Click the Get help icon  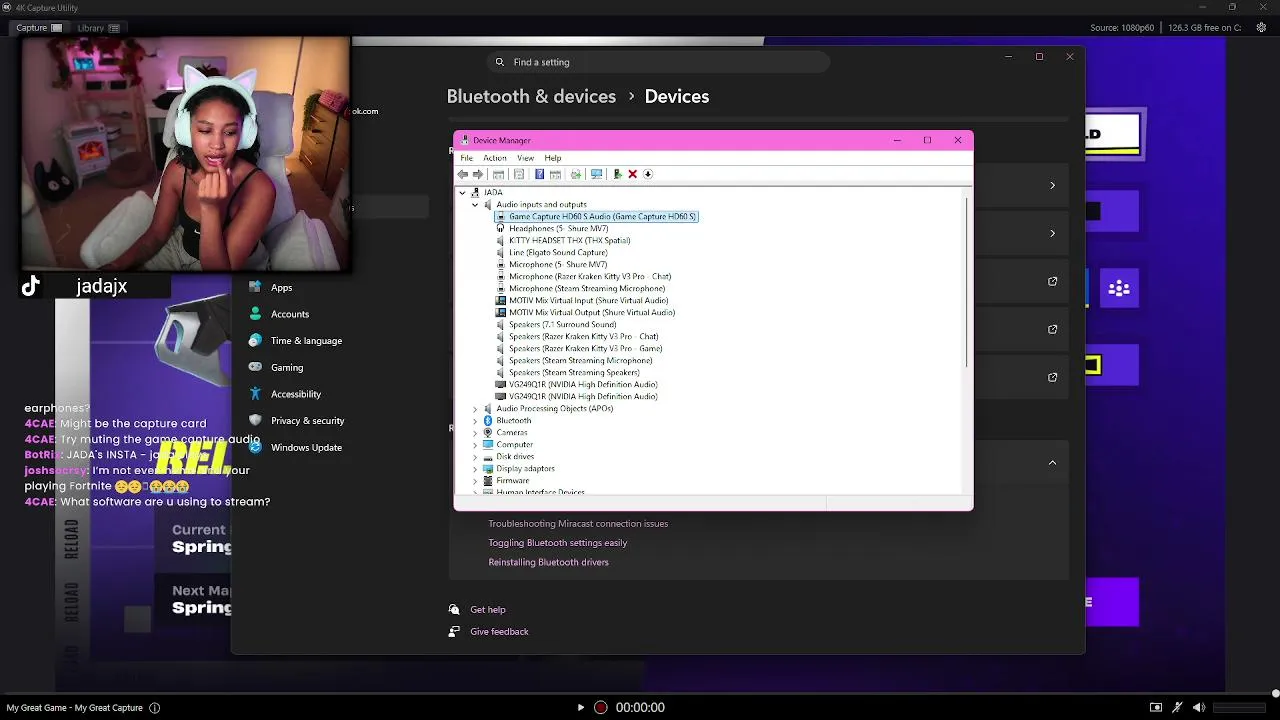click(454, 609)
